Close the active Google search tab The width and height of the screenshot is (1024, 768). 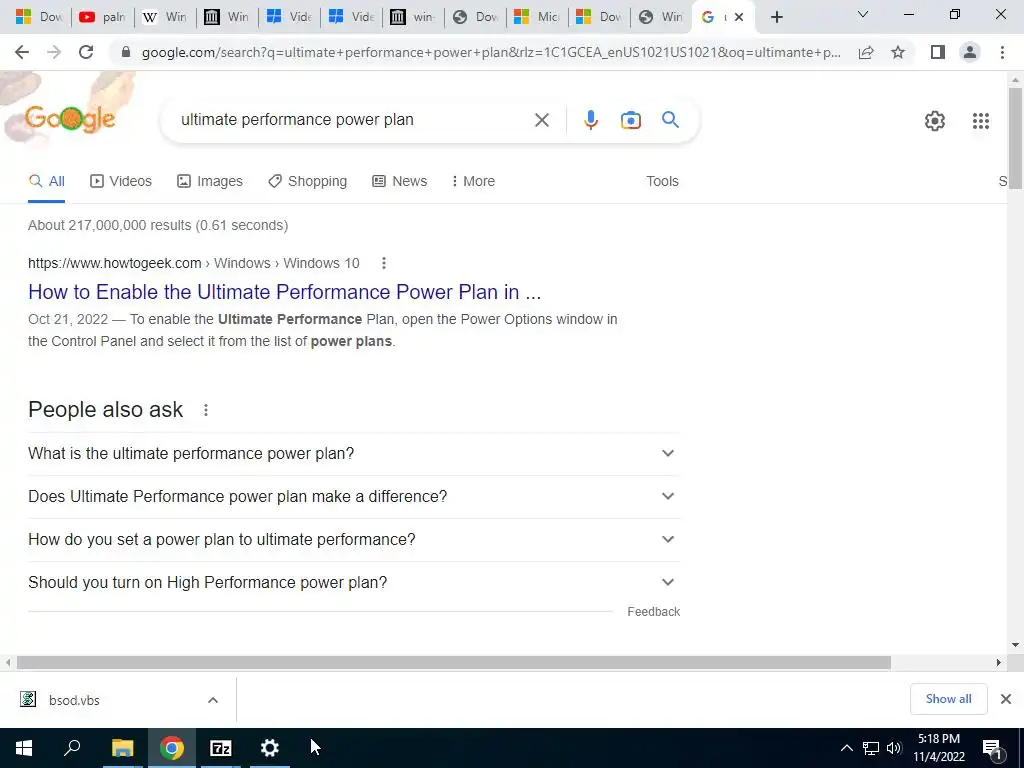739,17
